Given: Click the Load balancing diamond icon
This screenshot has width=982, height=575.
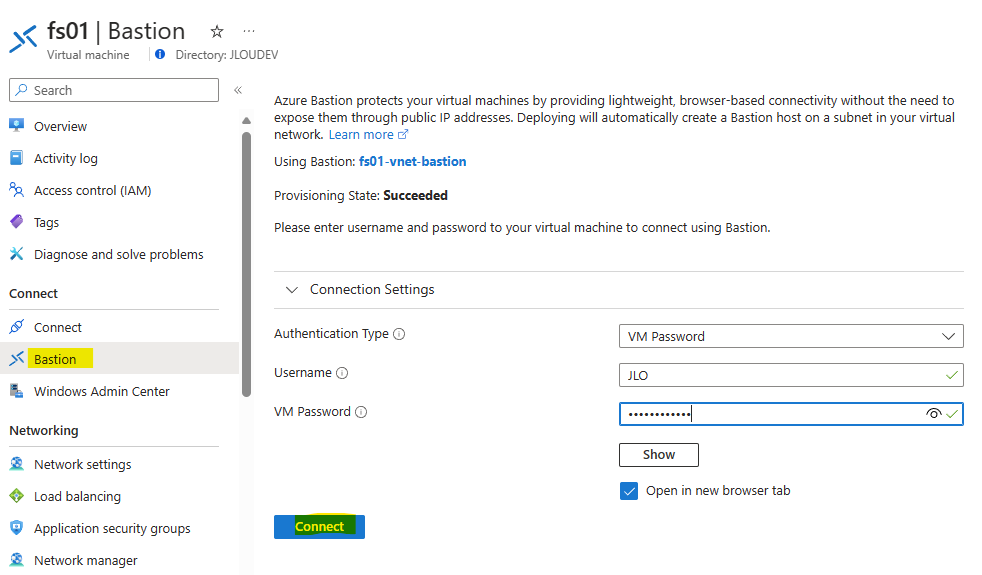Looking at the screenshot, I should point(17,495).
